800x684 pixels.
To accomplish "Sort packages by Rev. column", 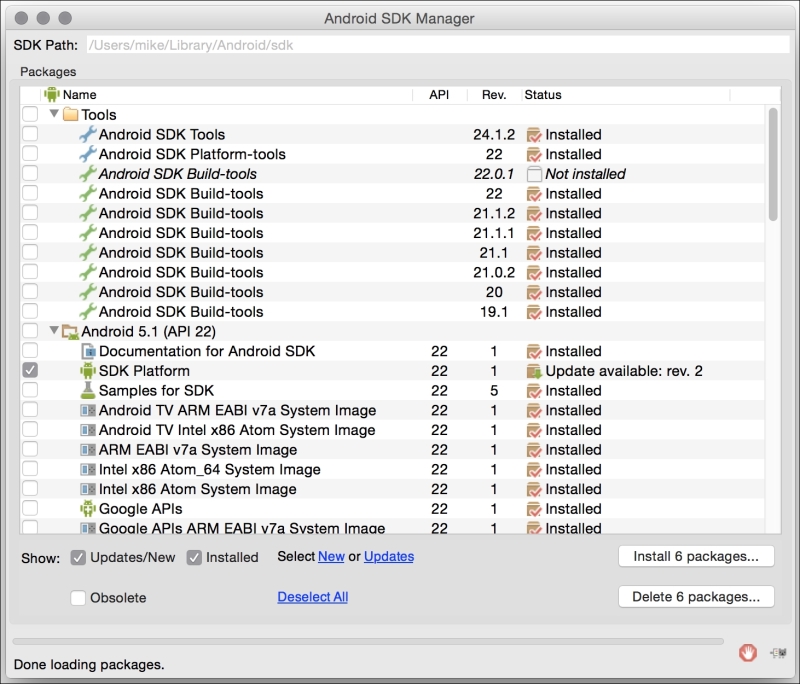I will pyautogui.click(x=494, y=95).
